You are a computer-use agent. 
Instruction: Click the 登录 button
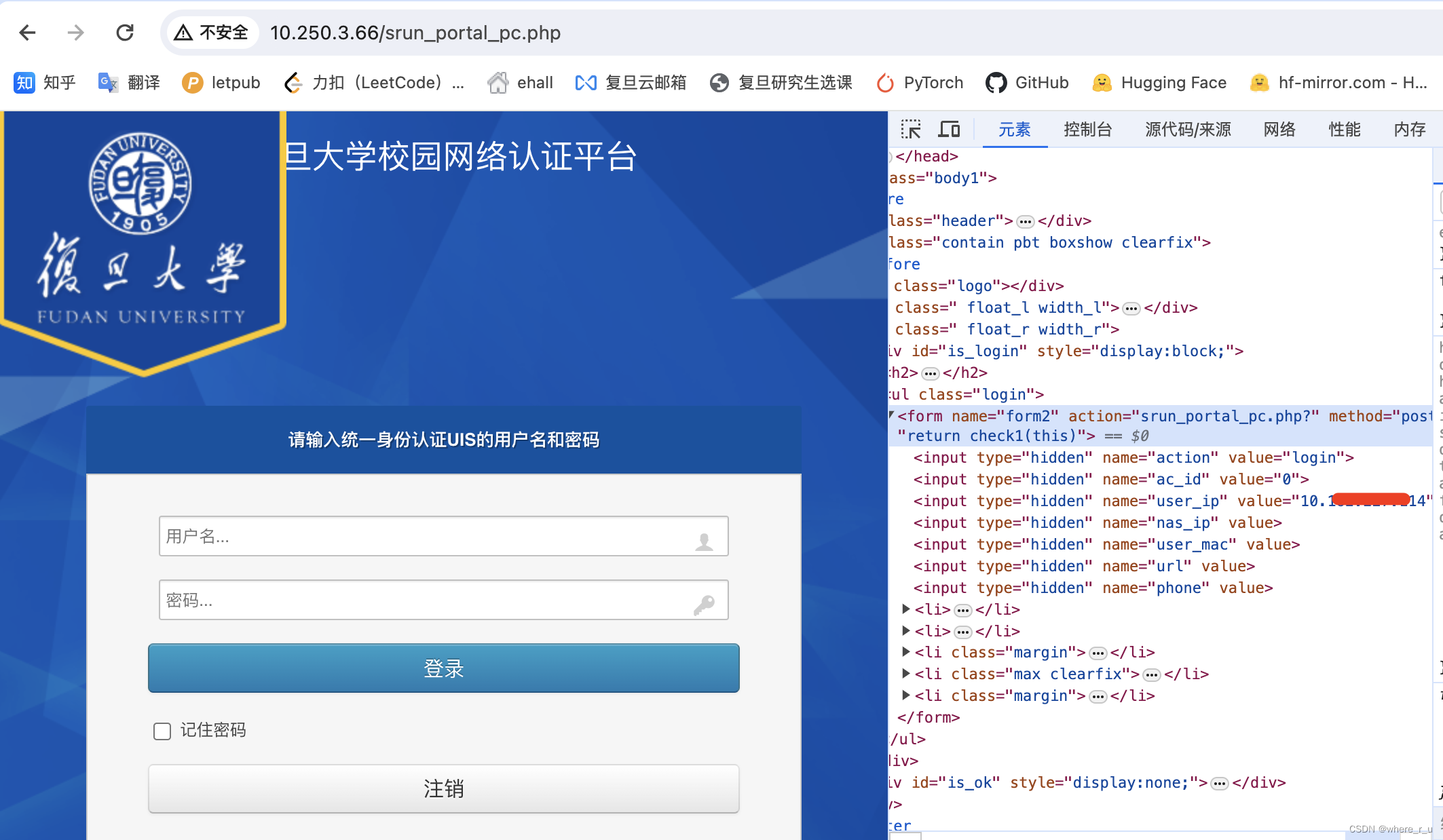click(443, 668)
